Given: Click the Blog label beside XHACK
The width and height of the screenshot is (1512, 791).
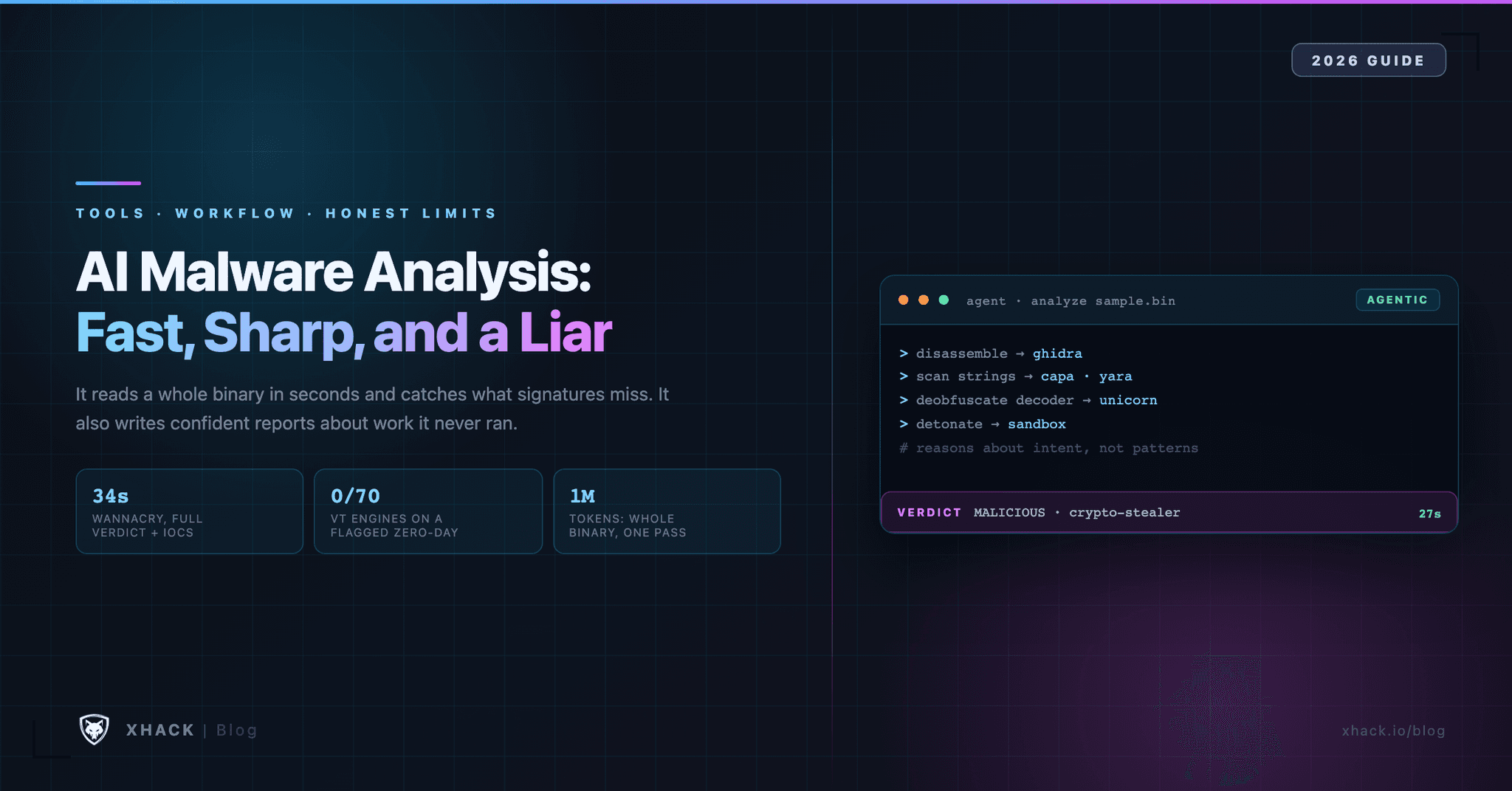Looking at the screenshot, I should coord(236,730).
